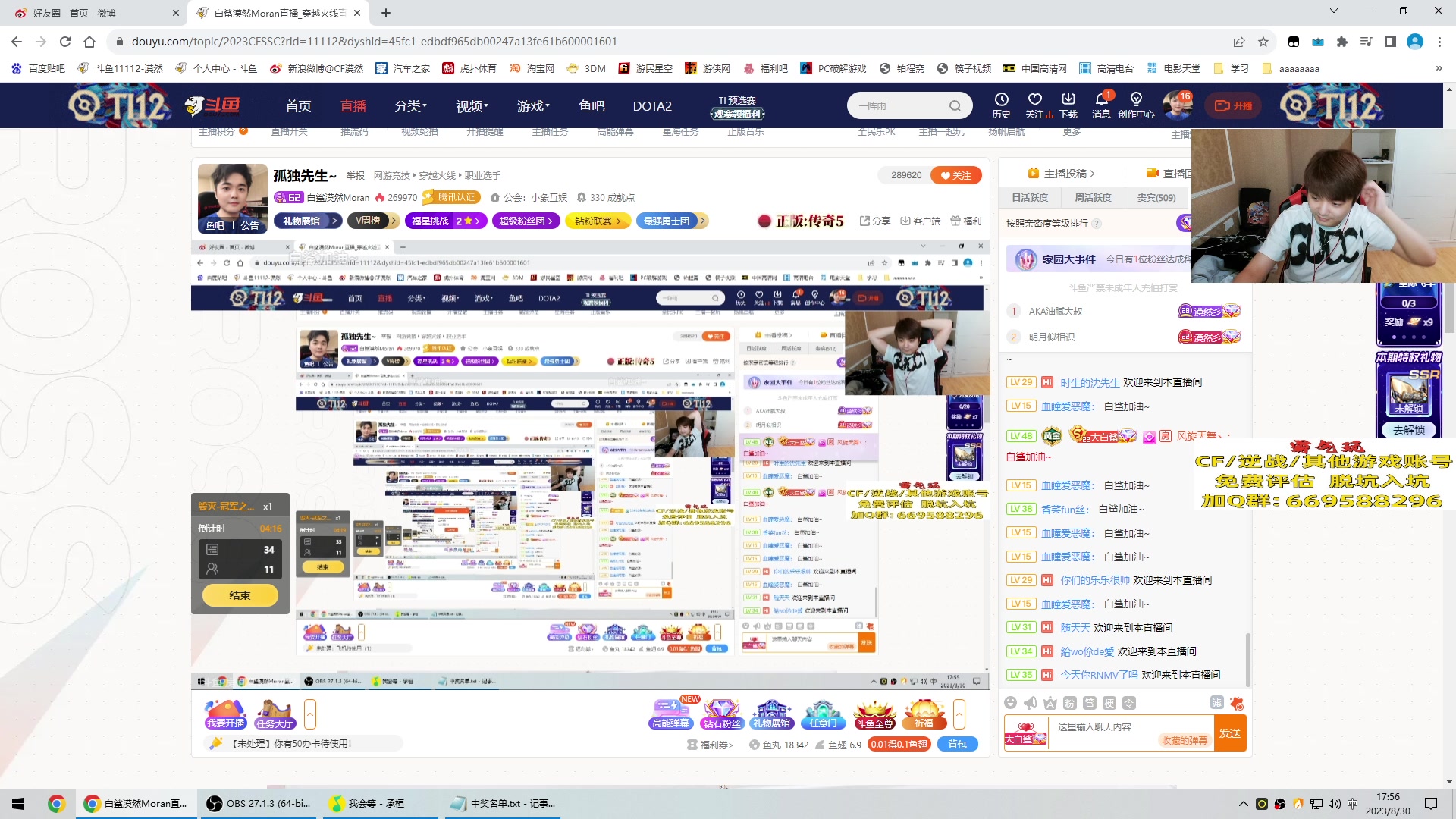The height and width of the screenshot is (819, 1456).
Task: Open 中奖名单.txt Notepad from taskbar
Action: click(502, 804)
